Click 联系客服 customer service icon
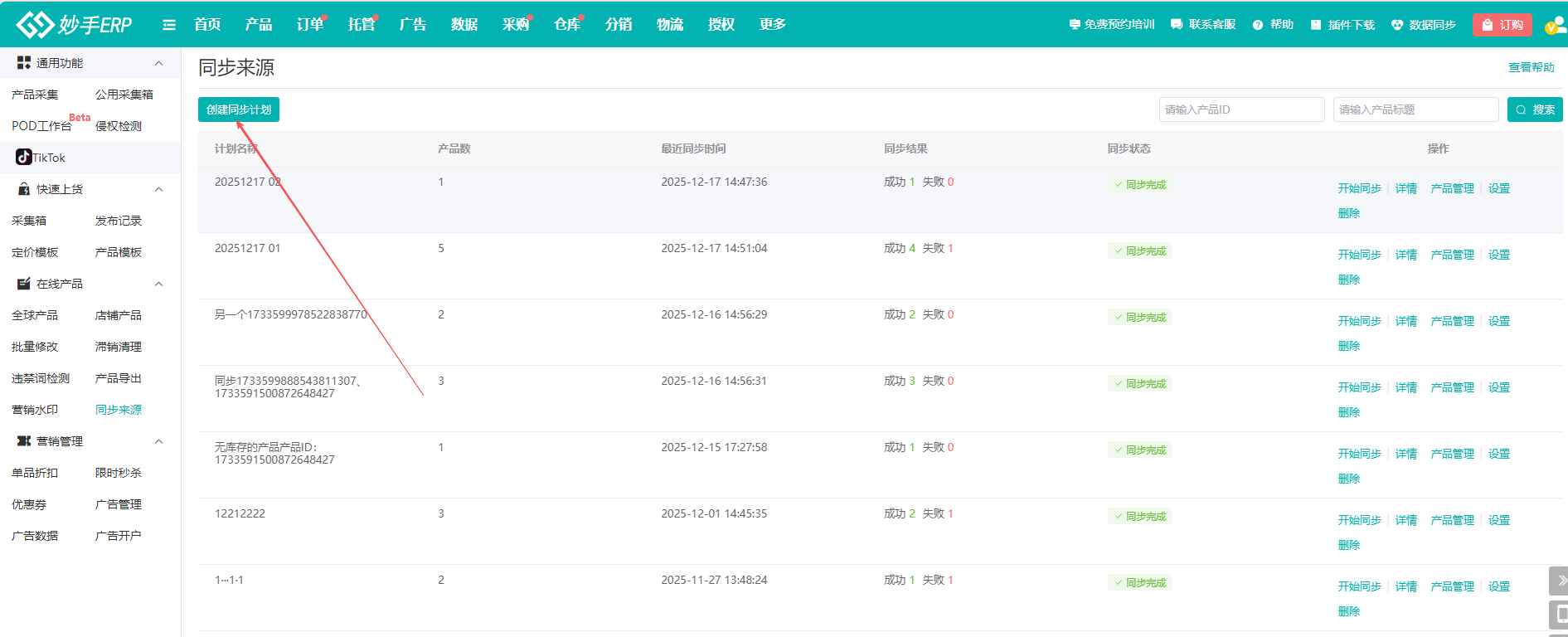 [1177, 25]
